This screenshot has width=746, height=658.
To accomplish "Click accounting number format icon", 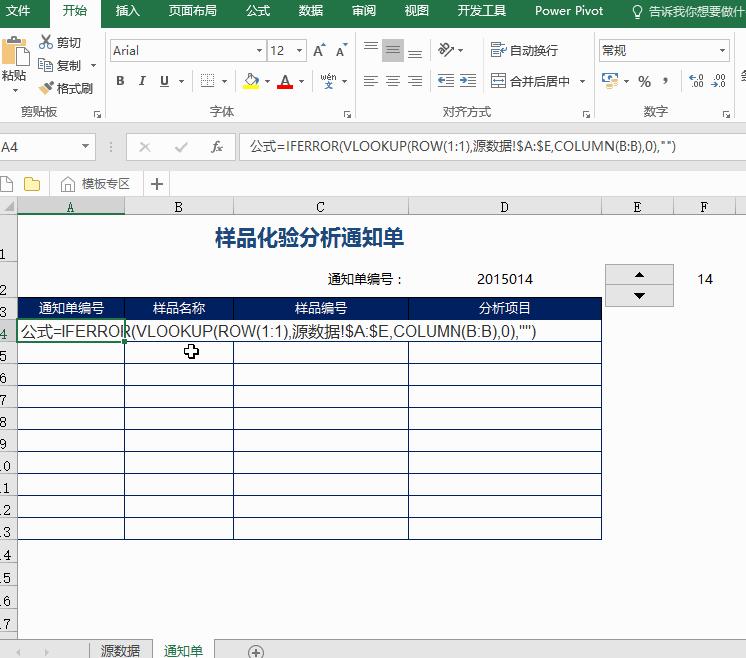I will (x=610, y=81).
